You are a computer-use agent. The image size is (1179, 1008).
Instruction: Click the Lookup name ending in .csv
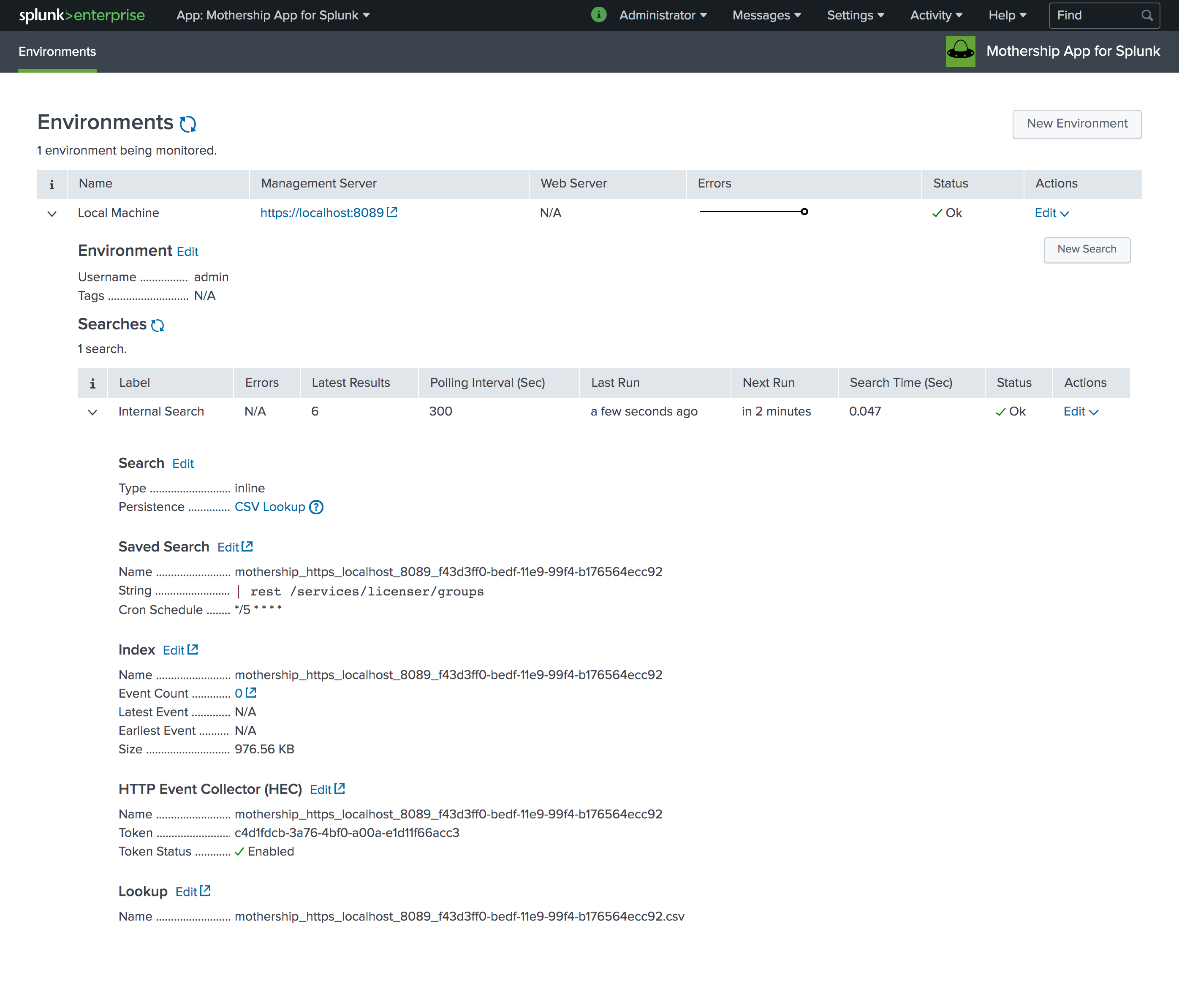(x=459, y=916)
